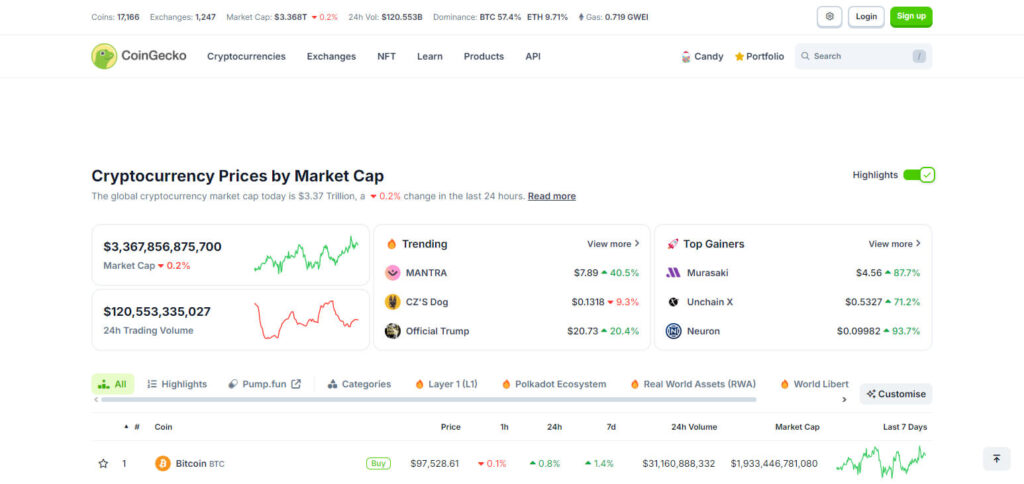Click the MANTRA coin icon
Screen dimensions: 1024x484
tap(392, 273)
